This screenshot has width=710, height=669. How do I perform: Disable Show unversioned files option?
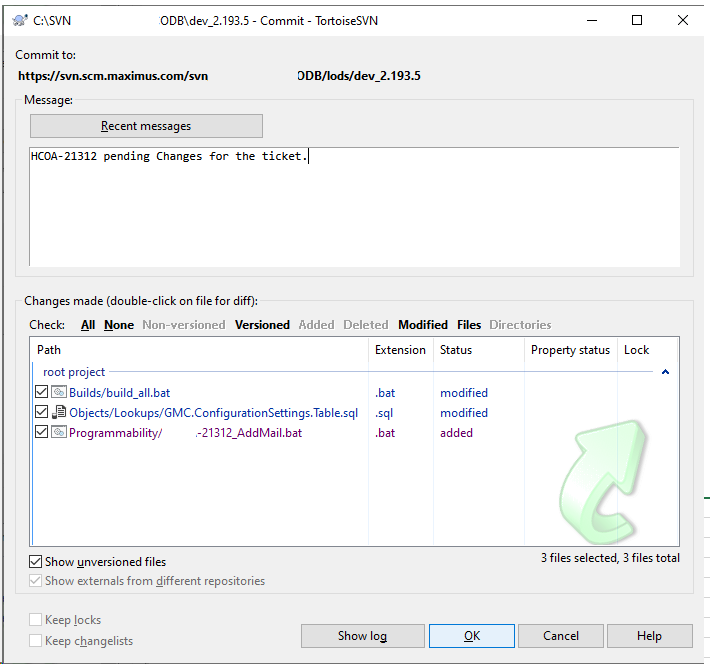tap(36, 562)
